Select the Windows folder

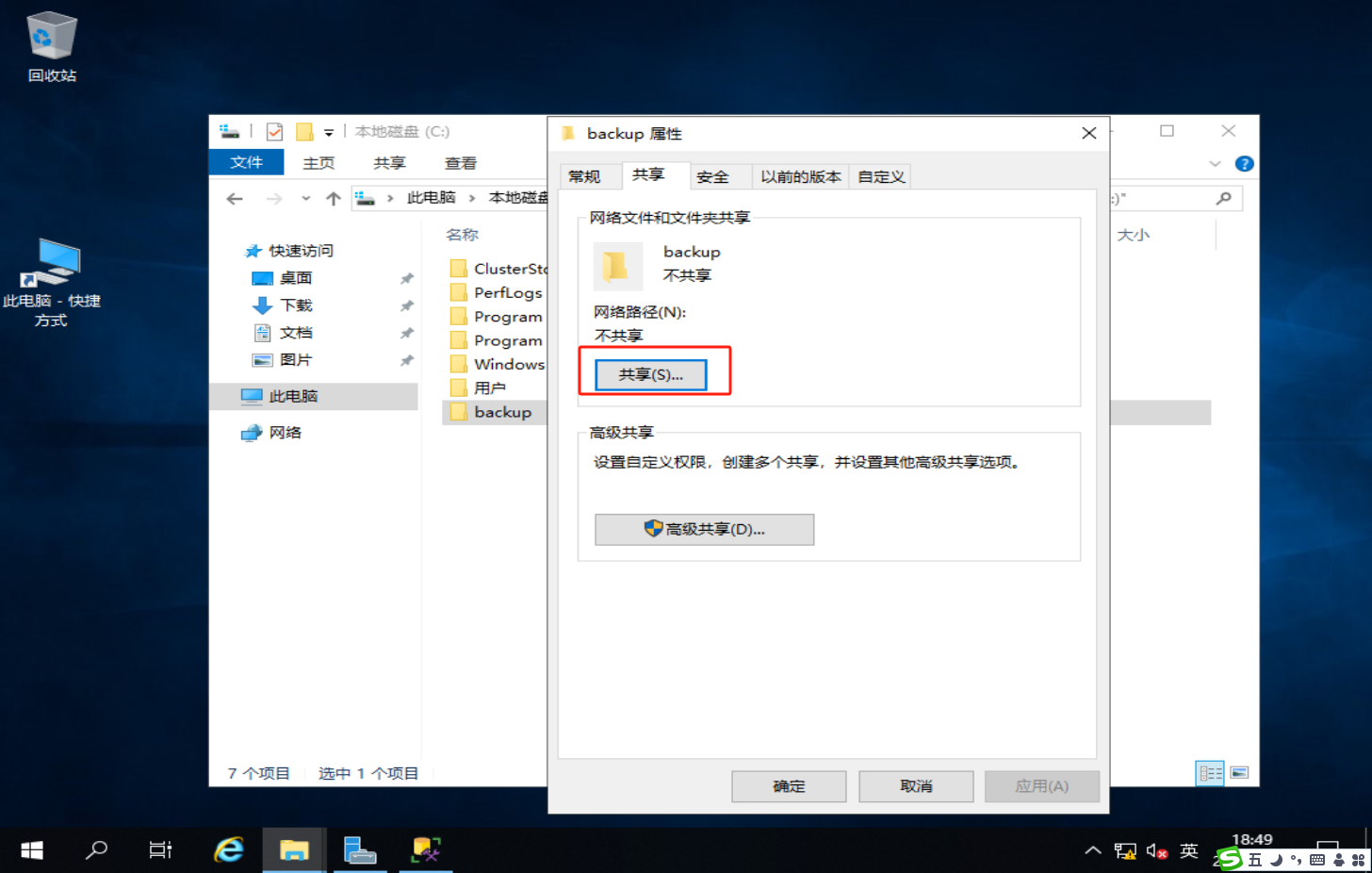496,364
